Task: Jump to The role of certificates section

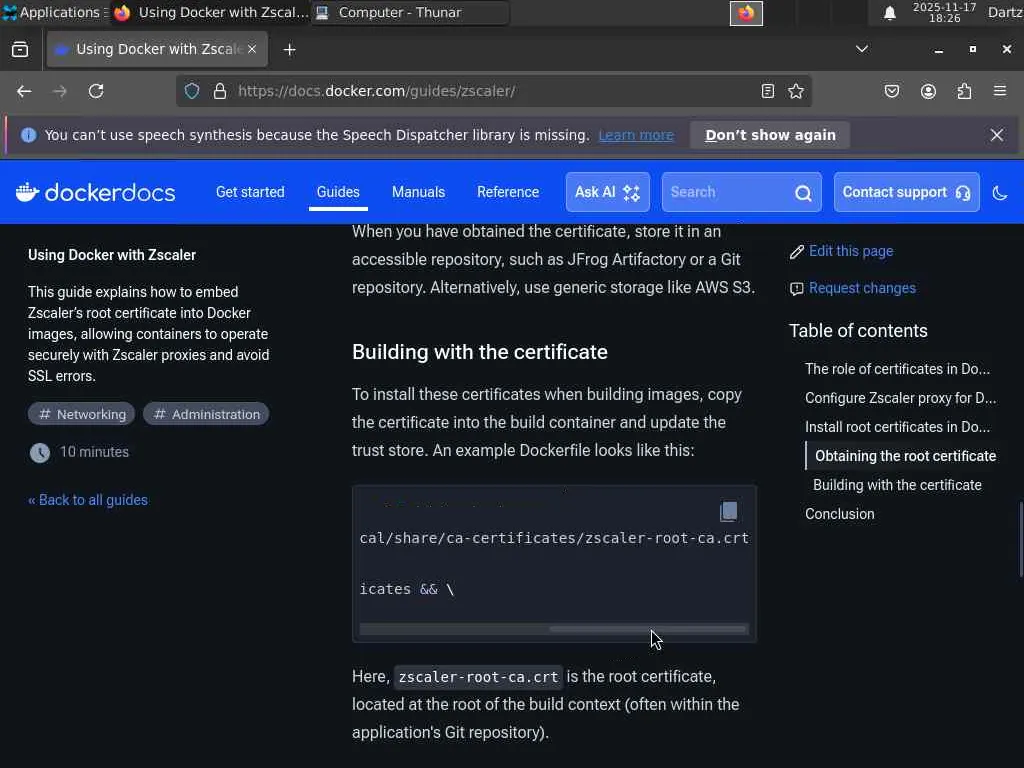Action: [897, 369]
